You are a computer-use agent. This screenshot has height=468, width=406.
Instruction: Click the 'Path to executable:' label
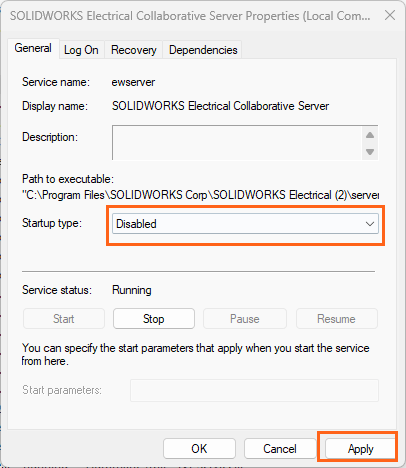point(68,179)
